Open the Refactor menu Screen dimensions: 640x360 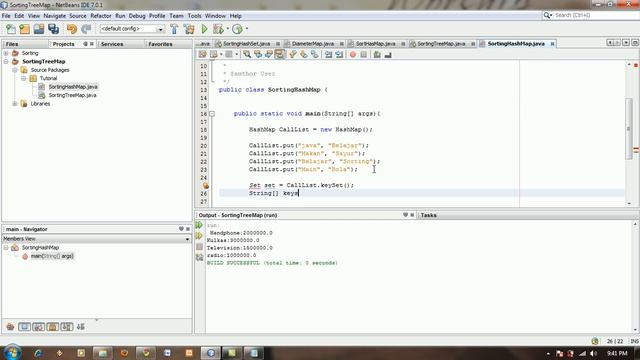(x=101, y=16)
